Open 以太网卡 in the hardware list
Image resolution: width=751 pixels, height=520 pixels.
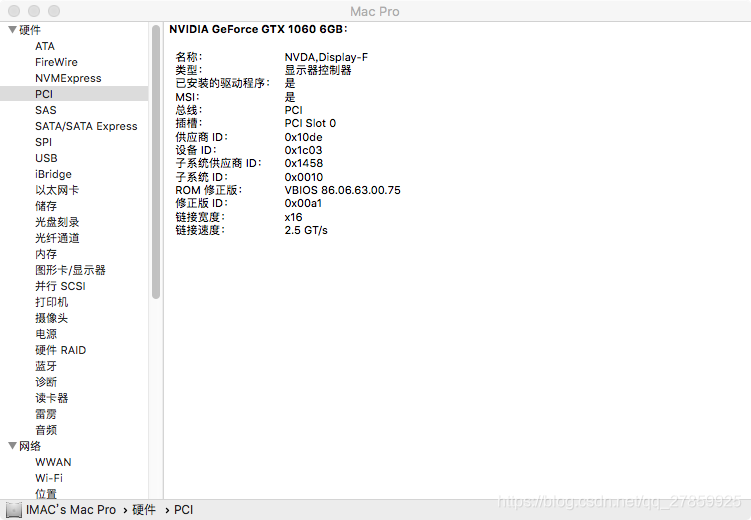pyautogui.click(x=57, y=190)
